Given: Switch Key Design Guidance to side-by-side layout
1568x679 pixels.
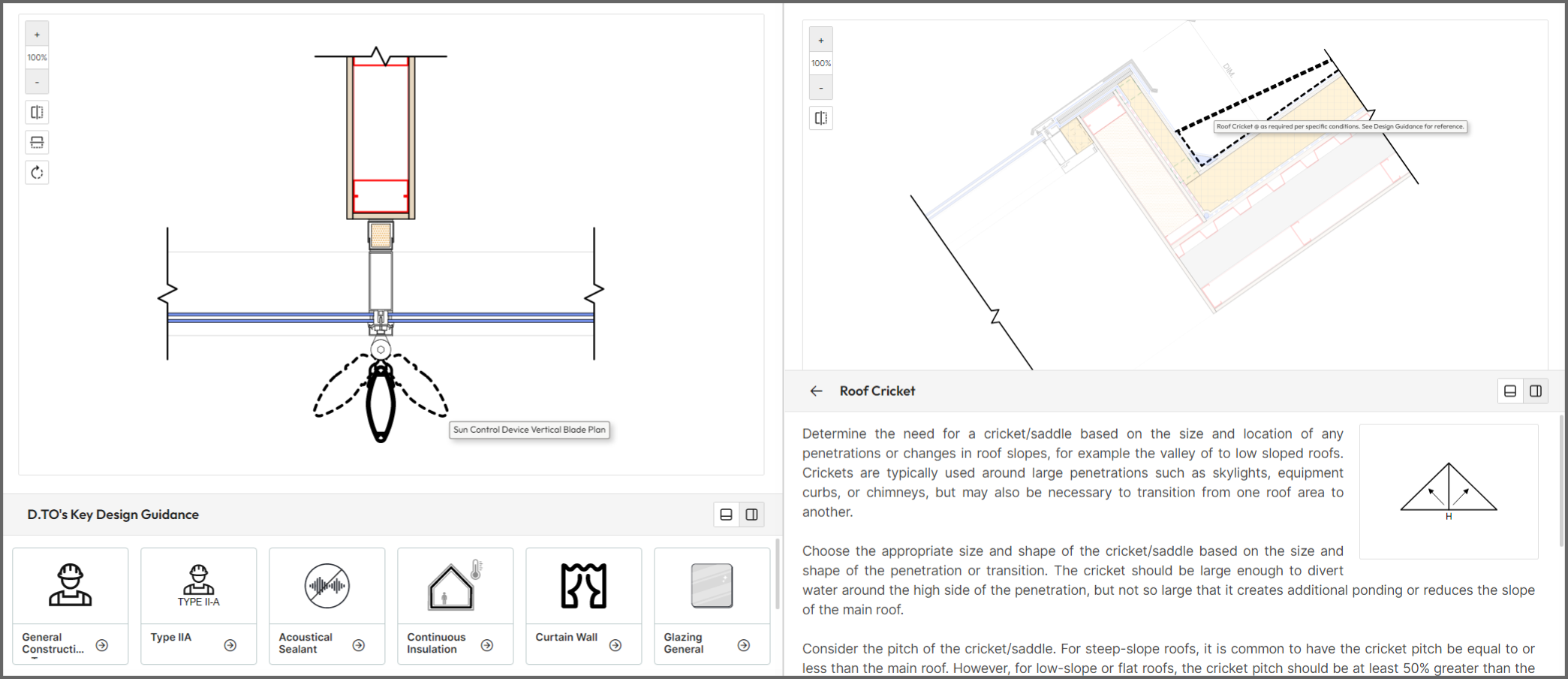Looking at the screenshot, I should pyautogui.click(x=751, y=515).
